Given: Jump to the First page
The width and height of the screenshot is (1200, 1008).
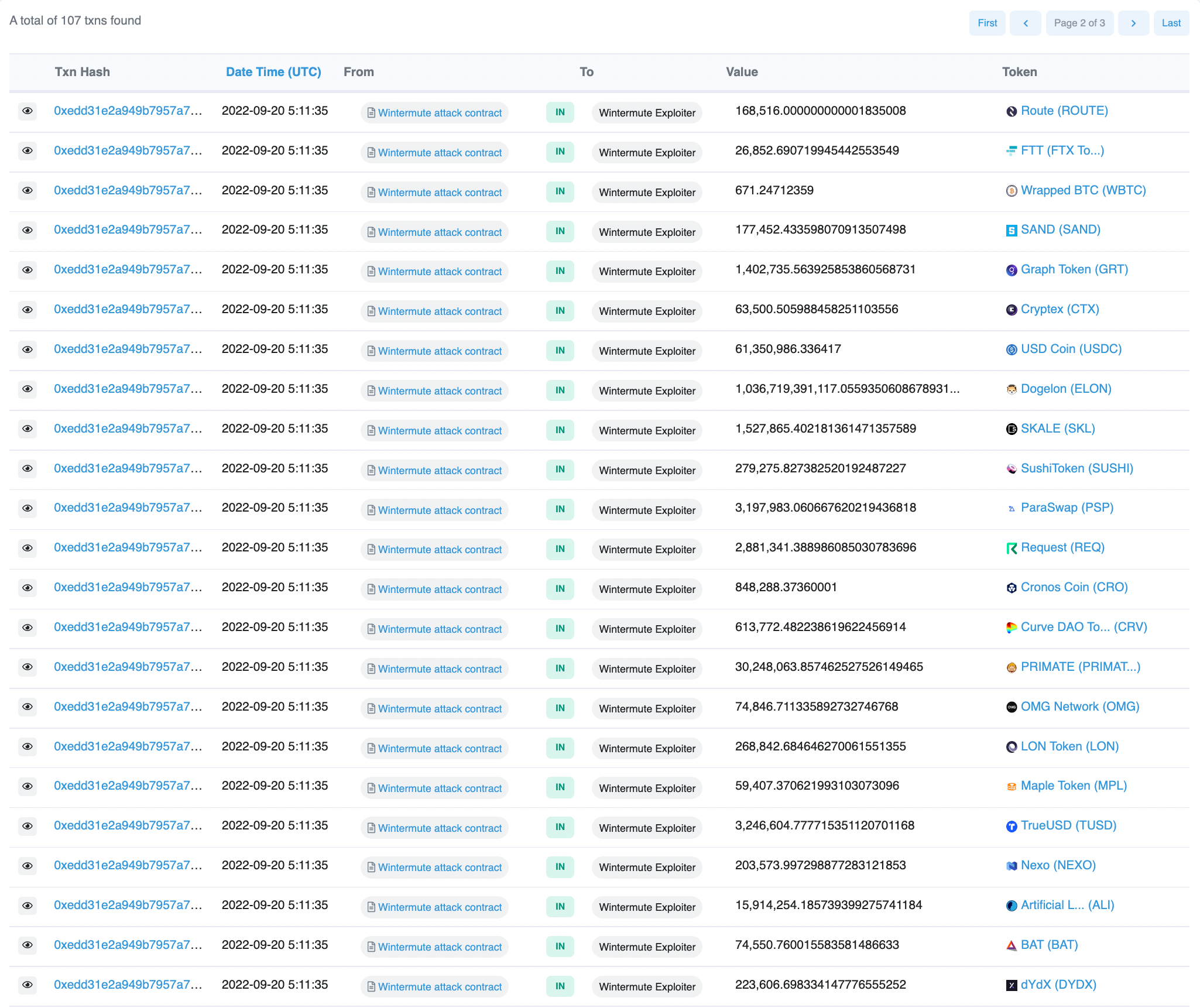Looking at the screenshot, I should click(987, 23).
